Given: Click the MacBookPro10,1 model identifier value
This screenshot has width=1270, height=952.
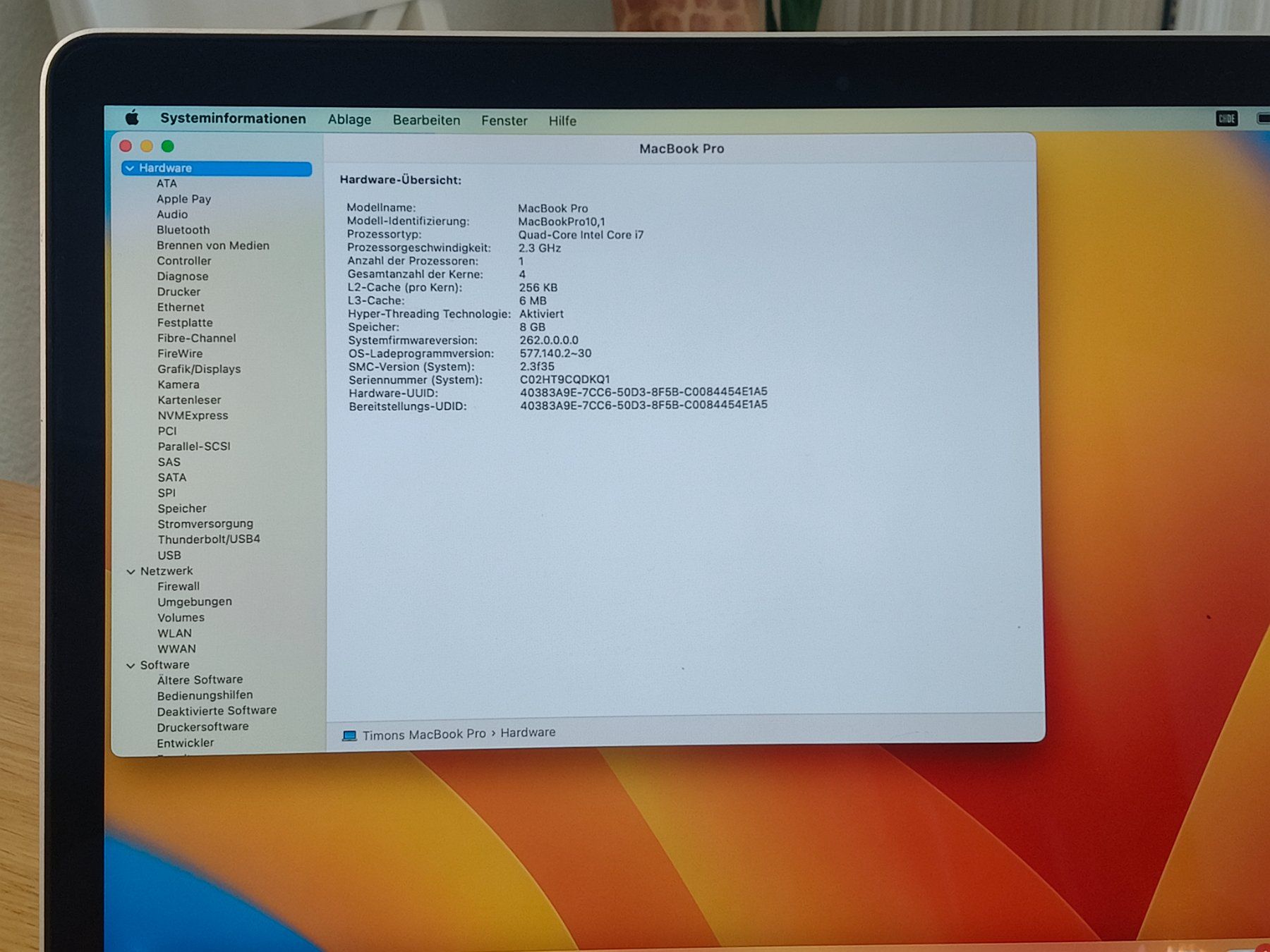Looking at the screenshot, I should coord(562,221).
